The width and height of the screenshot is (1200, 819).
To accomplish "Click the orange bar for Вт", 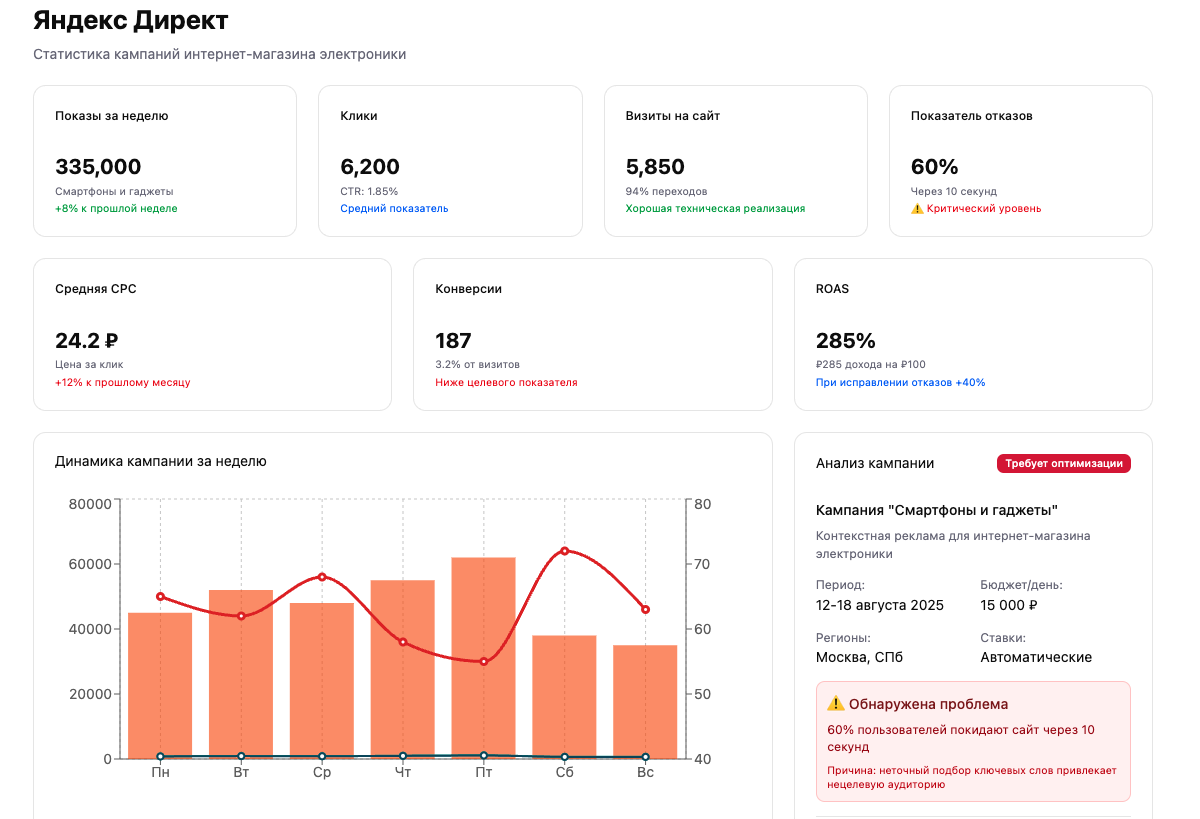I will [x=241, y=675].
